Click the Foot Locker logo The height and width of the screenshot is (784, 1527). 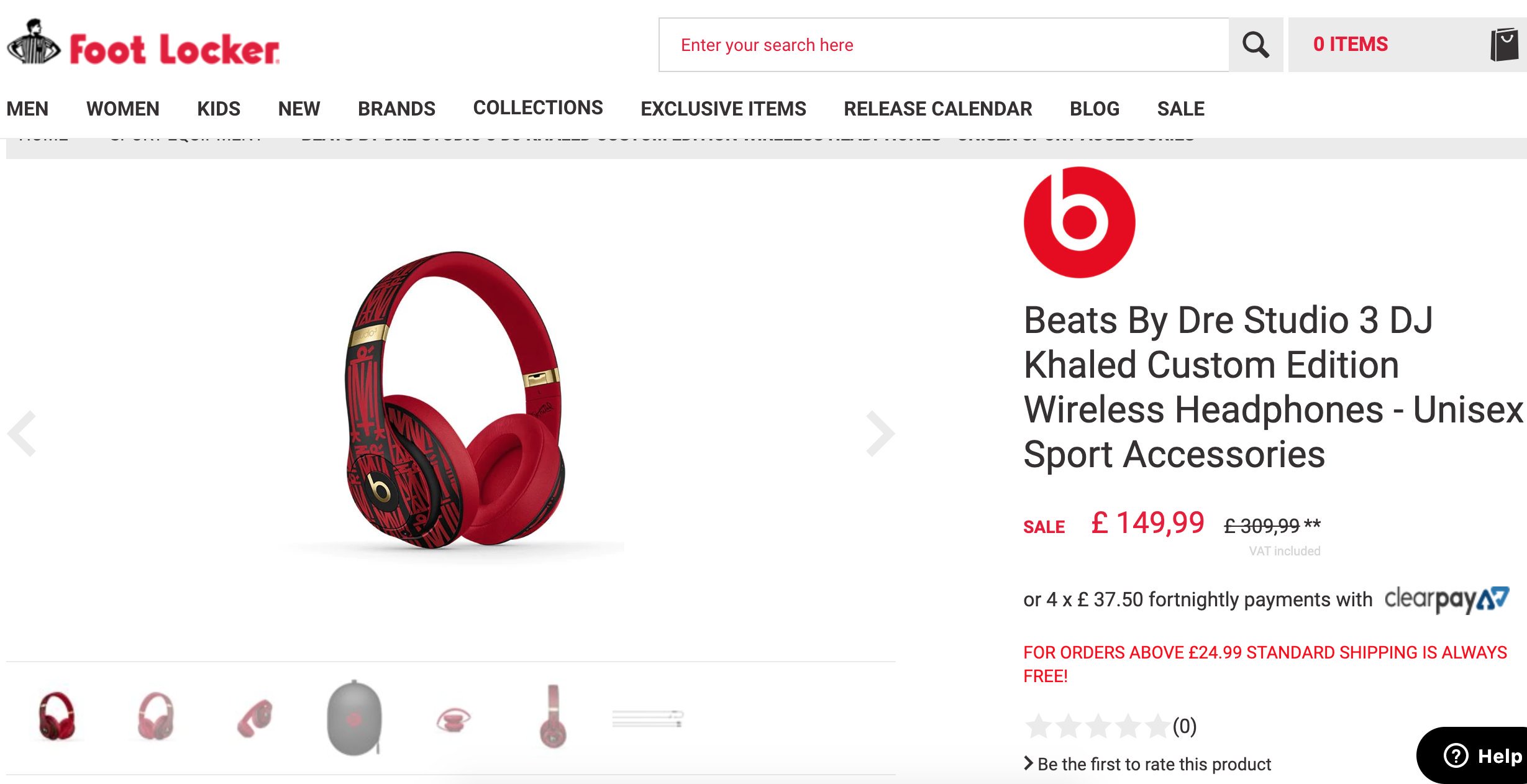pos(143,43)
